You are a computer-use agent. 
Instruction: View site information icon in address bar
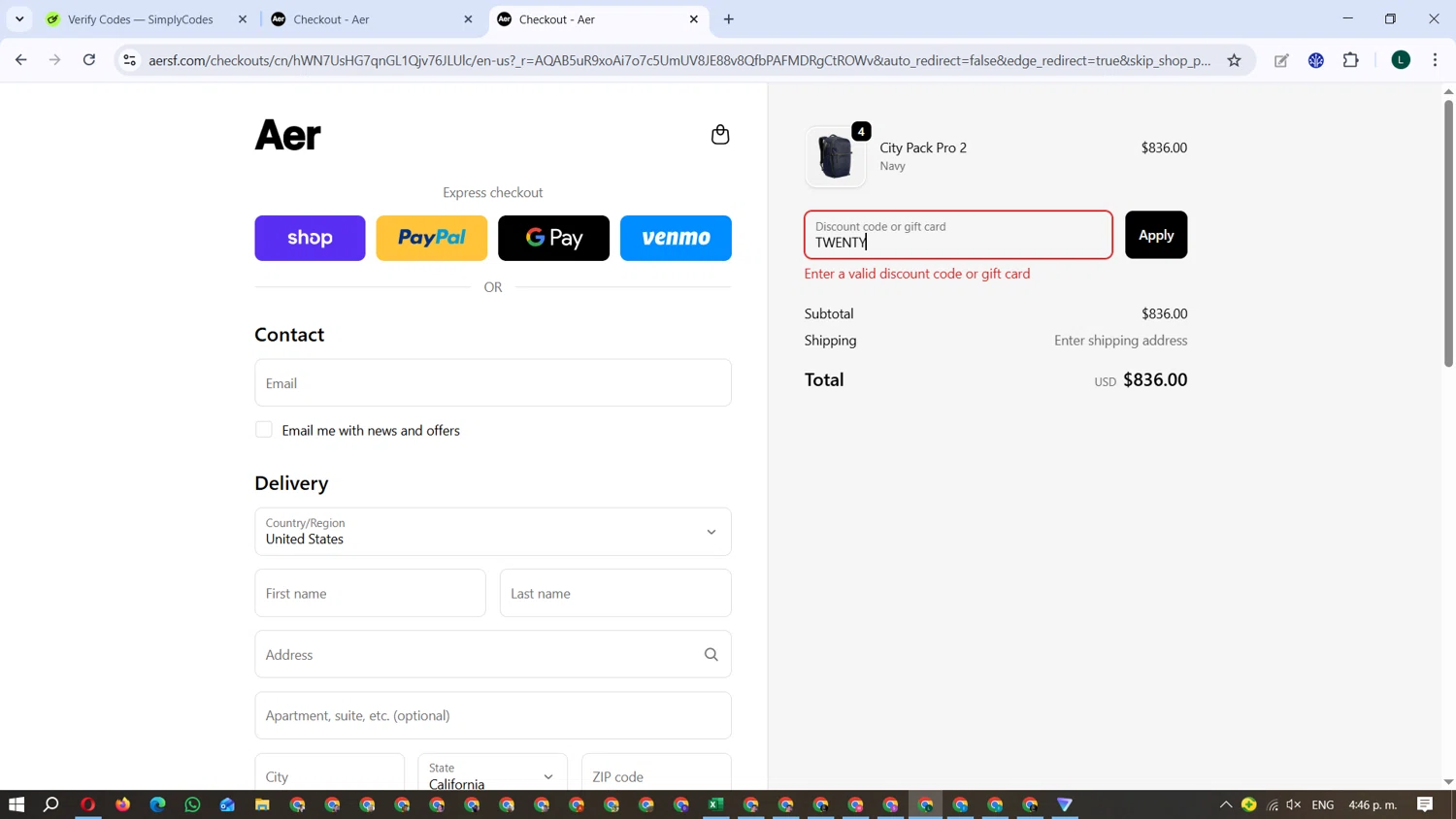[129, 60]
